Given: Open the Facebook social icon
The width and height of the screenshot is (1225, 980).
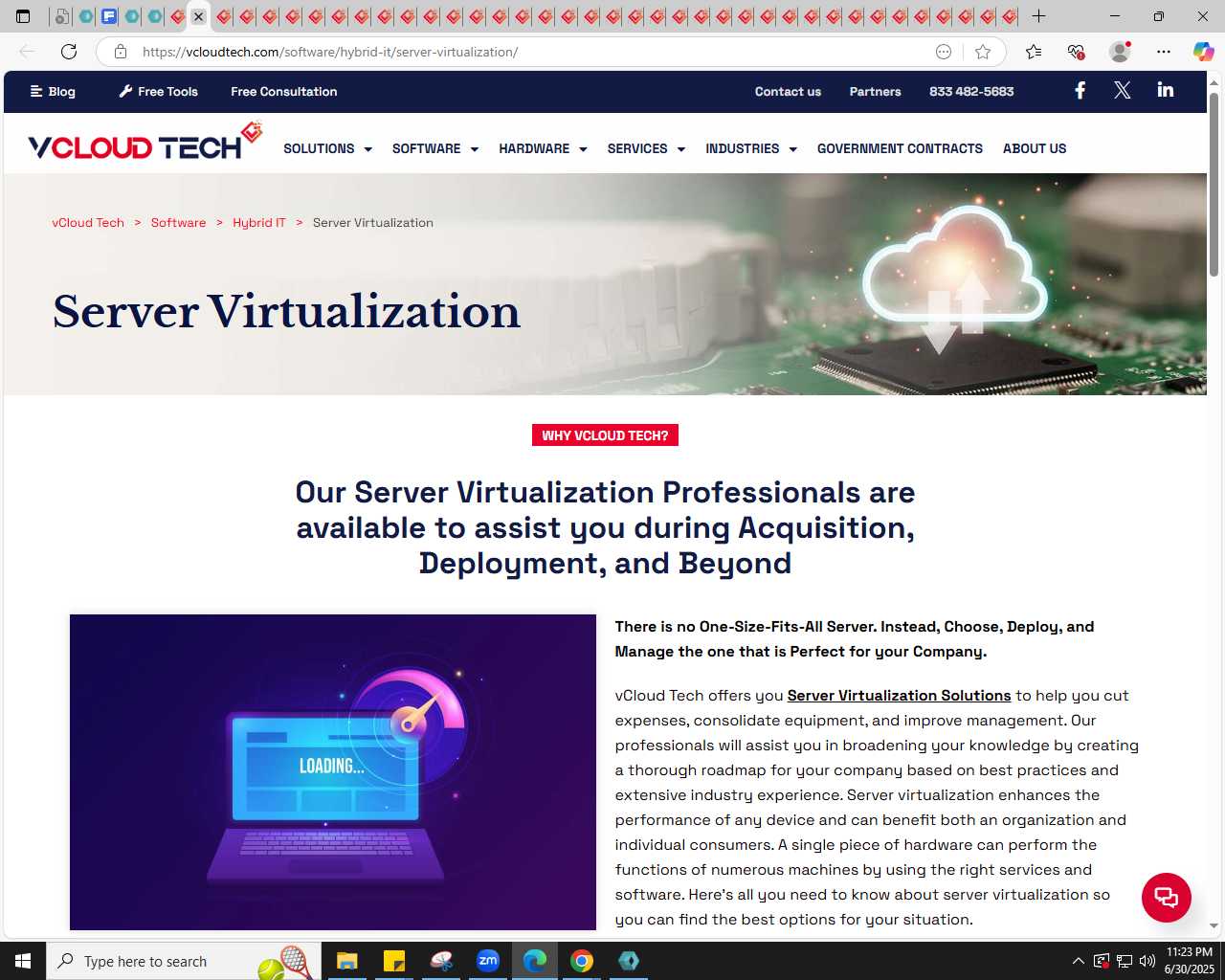Looking at the screenshot, I should tap(1080, 91).
